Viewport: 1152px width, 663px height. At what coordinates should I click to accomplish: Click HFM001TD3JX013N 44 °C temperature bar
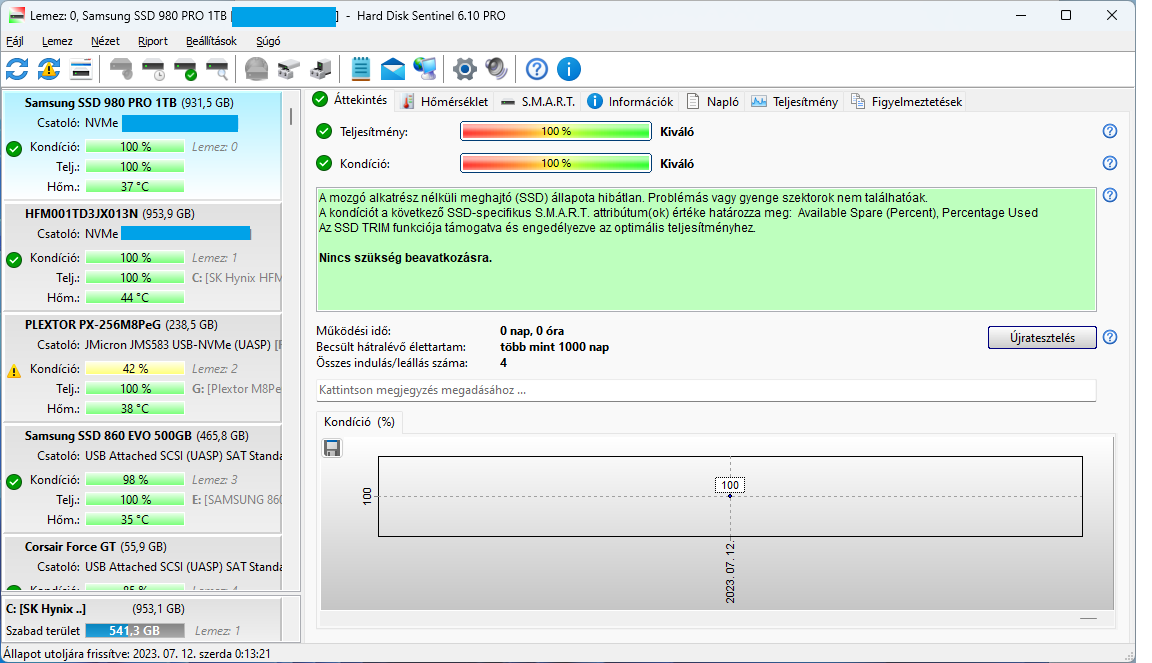(134, 298)
